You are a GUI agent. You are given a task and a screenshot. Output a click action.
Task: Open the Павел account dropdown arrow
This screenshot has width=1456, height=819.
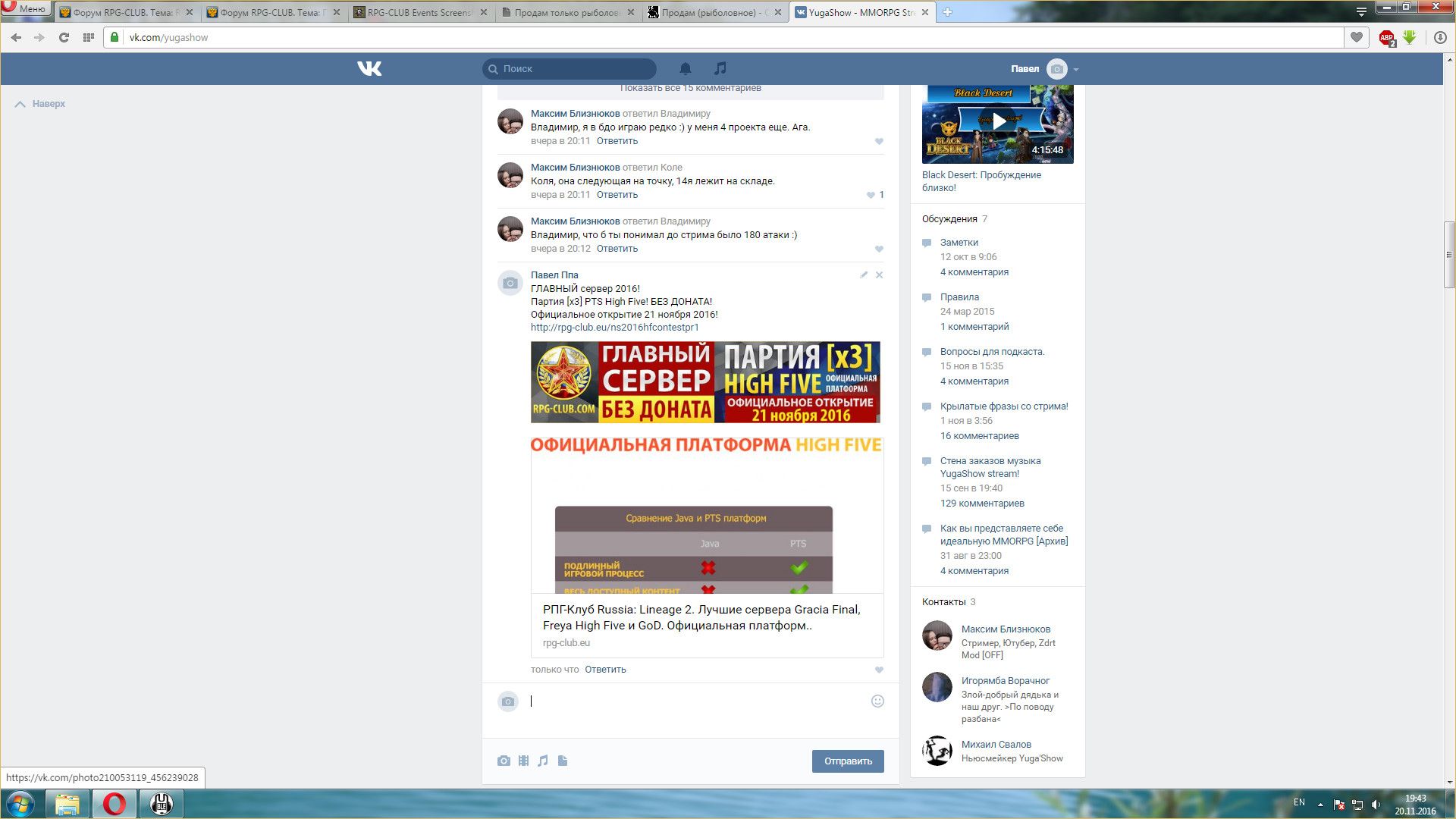pyautogui.click(x=1076, y=69)
